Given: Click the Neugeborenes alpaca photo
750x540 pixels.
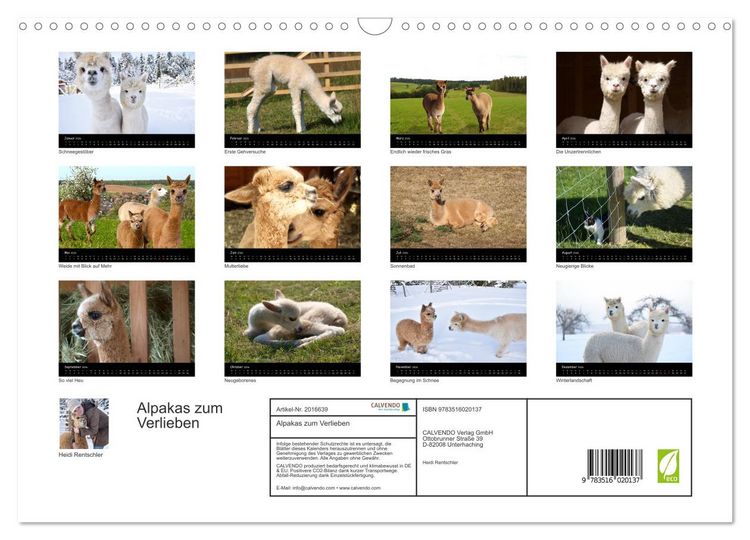Looking at the screenshot, I should (x=292, y=328).
